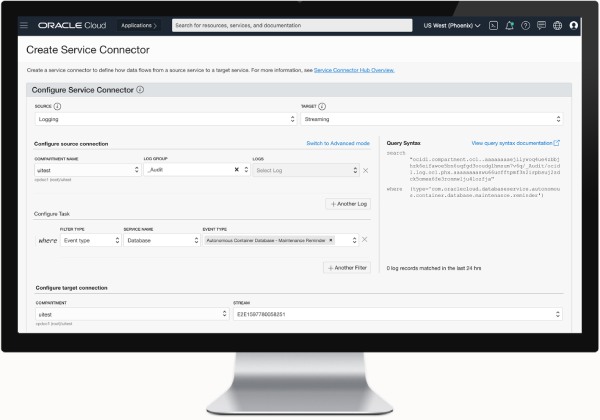
Task: Click the Query Syntax heading
Action: [x=403, y=143]
